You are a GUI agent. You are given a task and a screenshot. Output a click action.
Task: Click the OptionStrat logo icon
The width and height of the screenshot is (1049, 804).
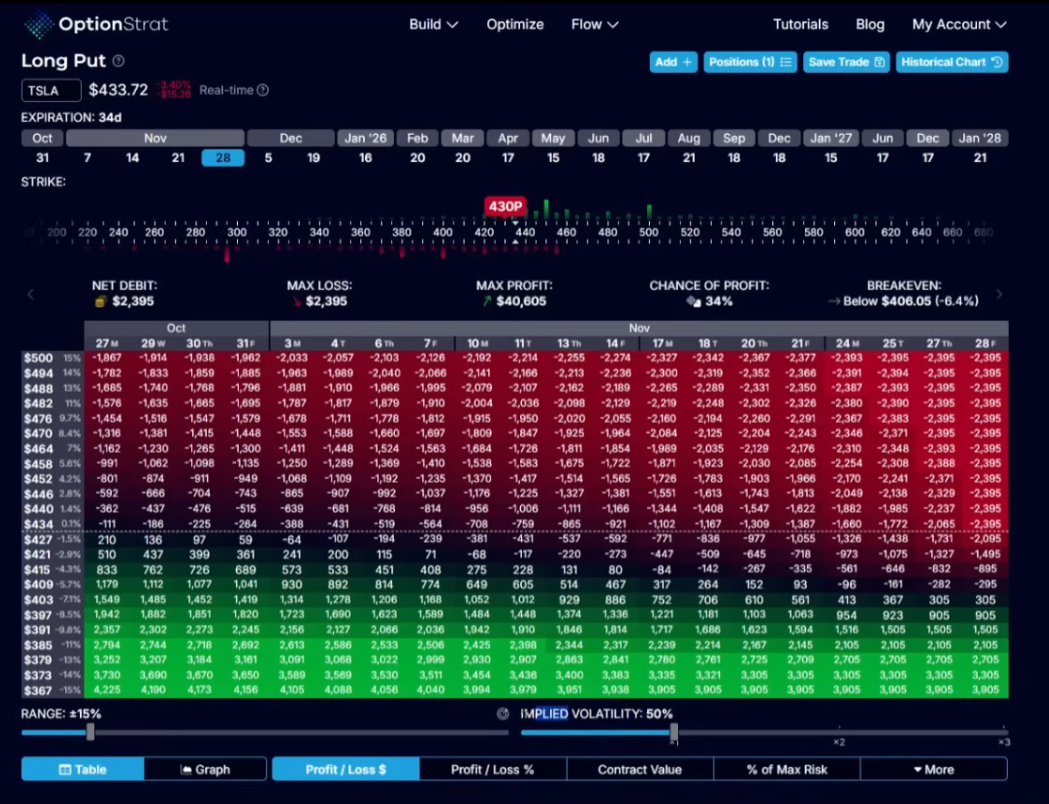(x=38, y=24)
